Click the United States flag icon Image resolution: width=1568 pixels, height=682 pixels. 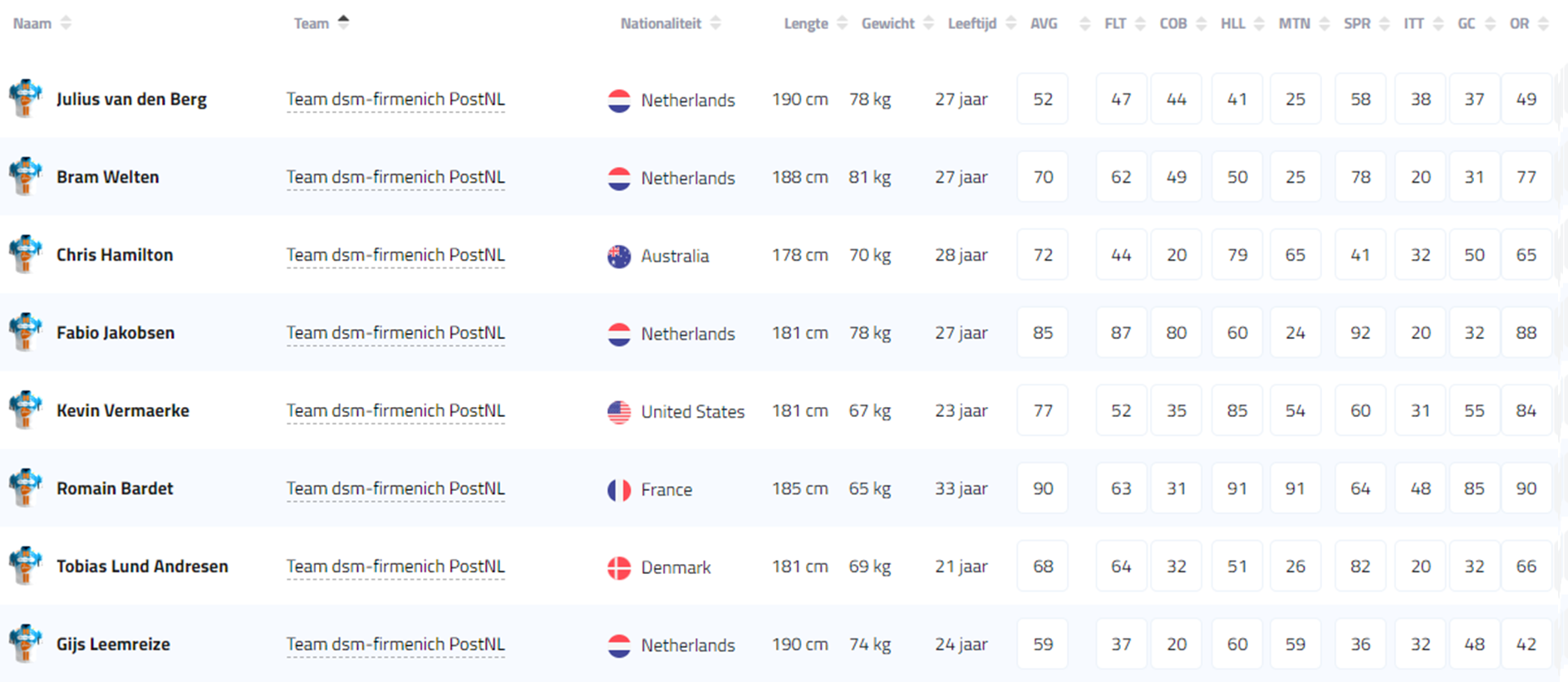[x=619, y=411]
